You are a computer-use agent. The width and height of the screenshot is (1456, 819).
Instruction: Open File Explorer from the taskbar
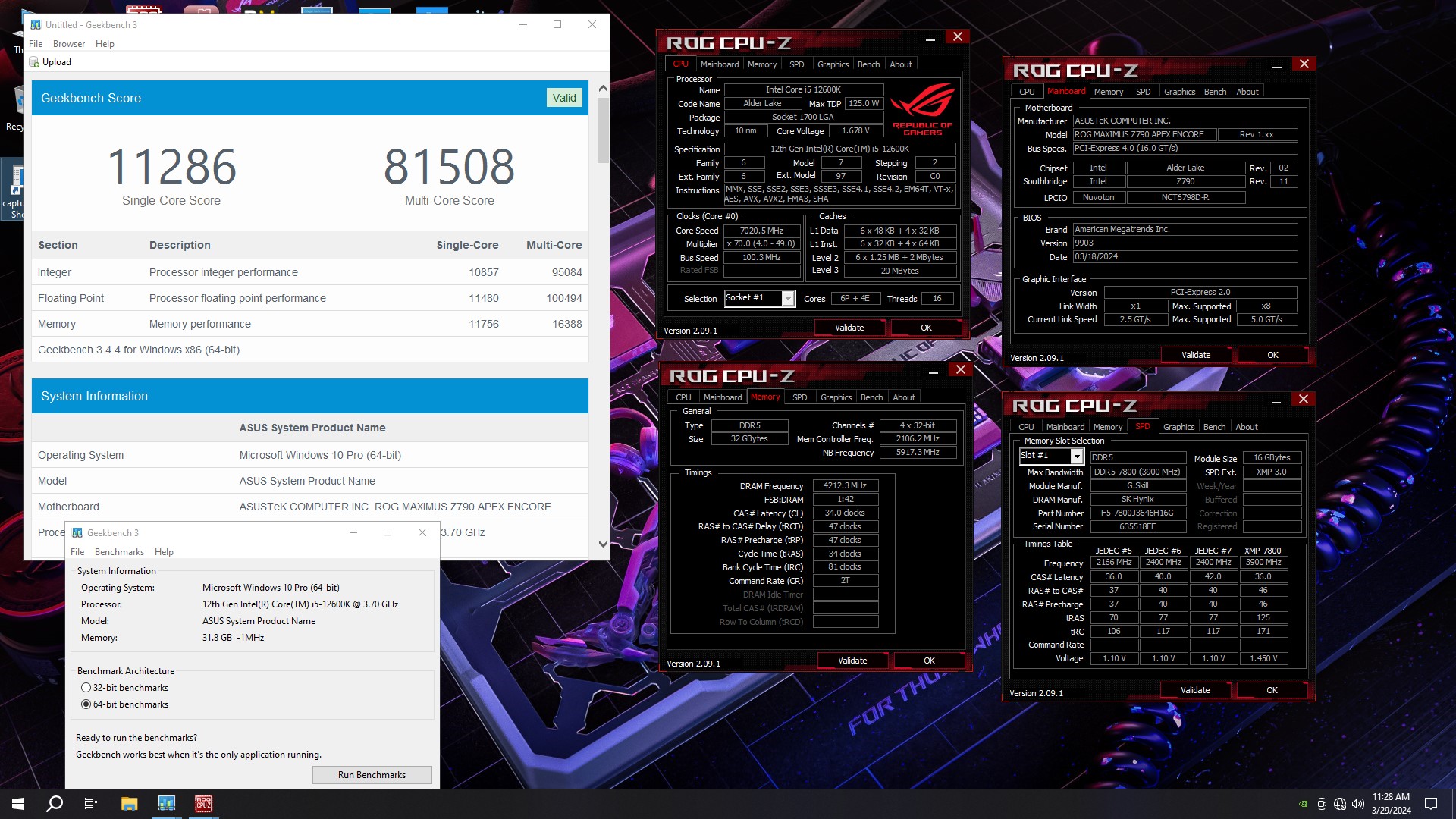[129, 804]
